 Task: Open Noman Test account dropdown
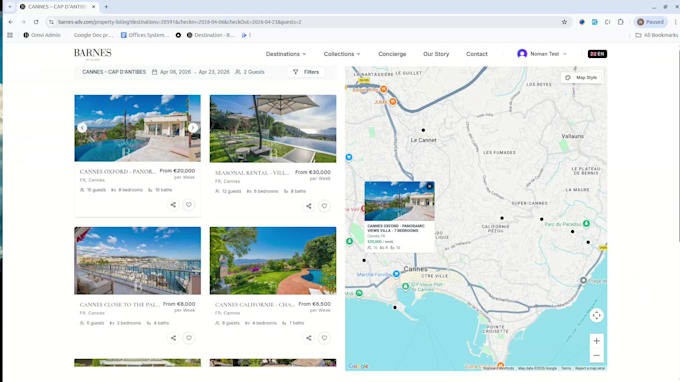click(x=542, y=54)
